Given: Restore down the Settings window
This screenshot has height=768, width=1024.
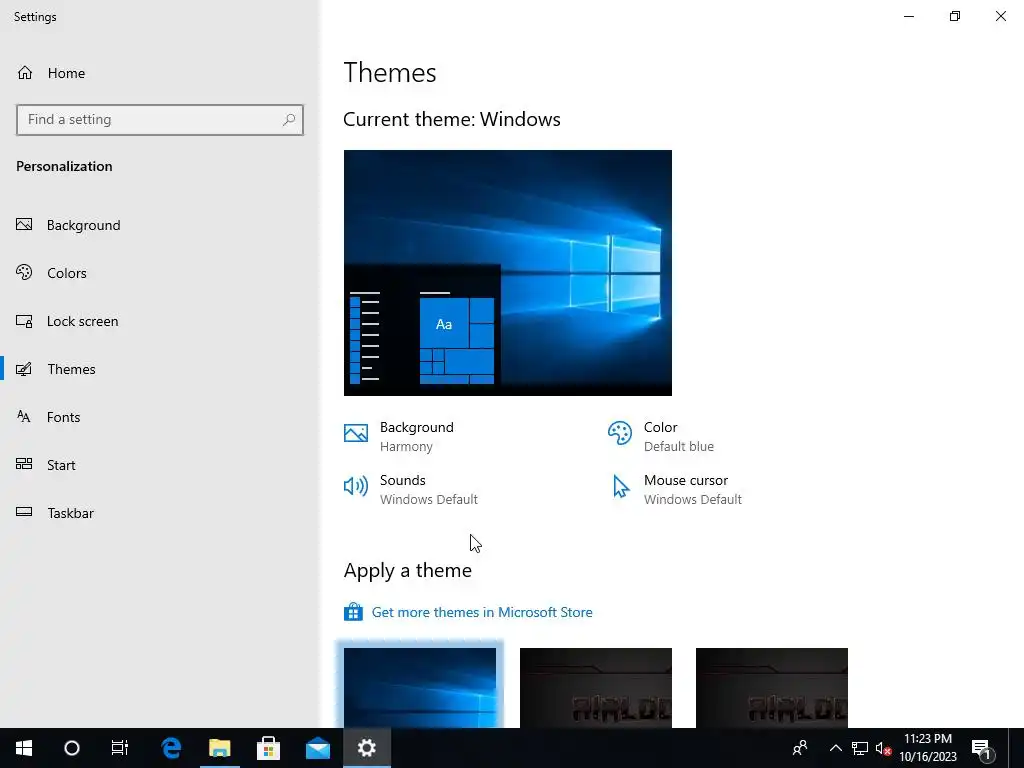Looking at the screenshot, I should coord(955,16).
